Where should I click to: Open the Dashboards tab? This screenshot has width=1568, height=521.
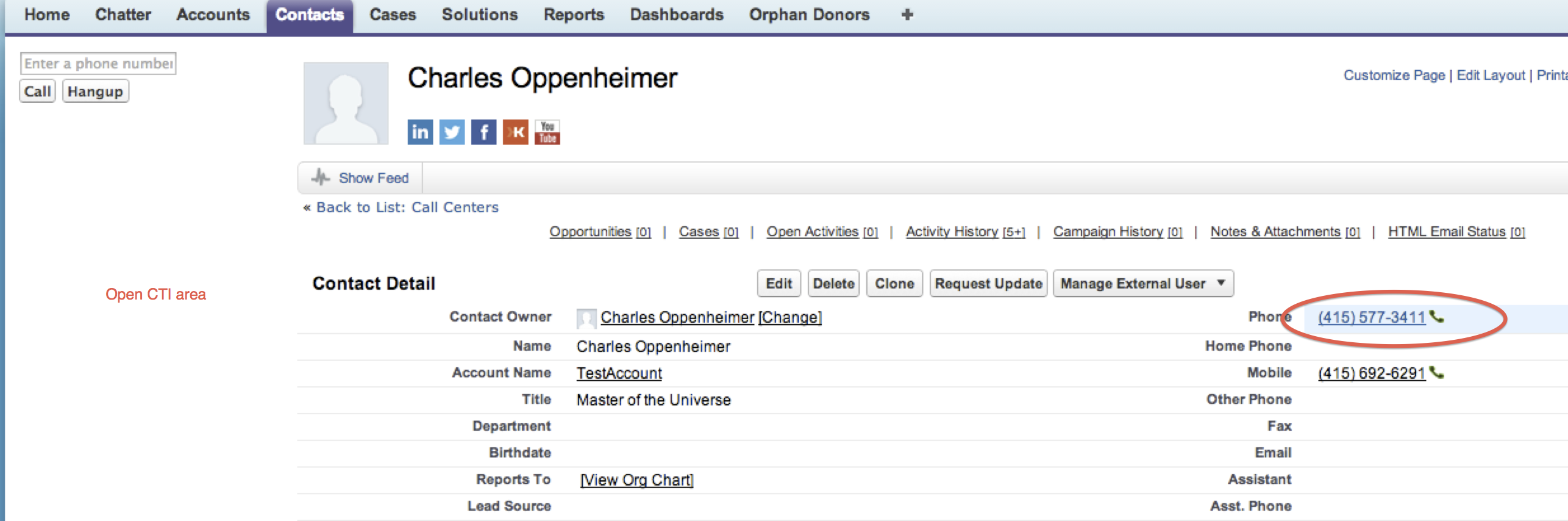(x=676, y=15)
